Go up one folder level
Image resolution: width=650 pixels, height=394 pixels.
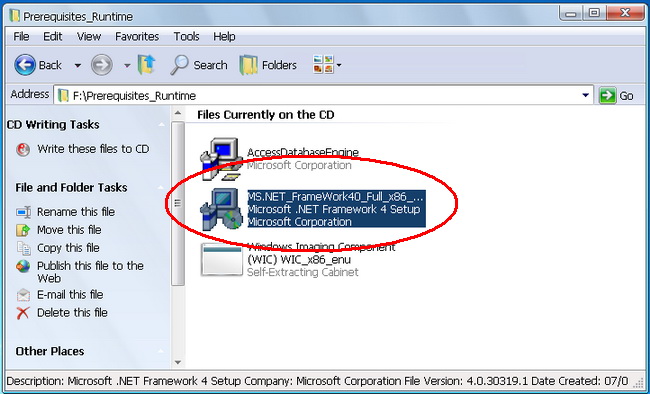pyautogui.click(x=147, y=65)
